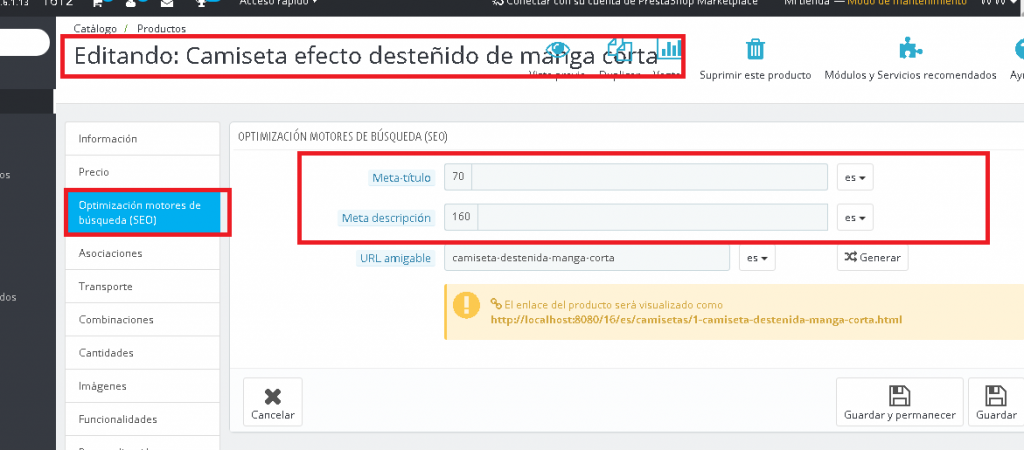The width and height of the screenshot is (1024, 450).
Task: Click the Cancelar X icon button
Action: 272,403
